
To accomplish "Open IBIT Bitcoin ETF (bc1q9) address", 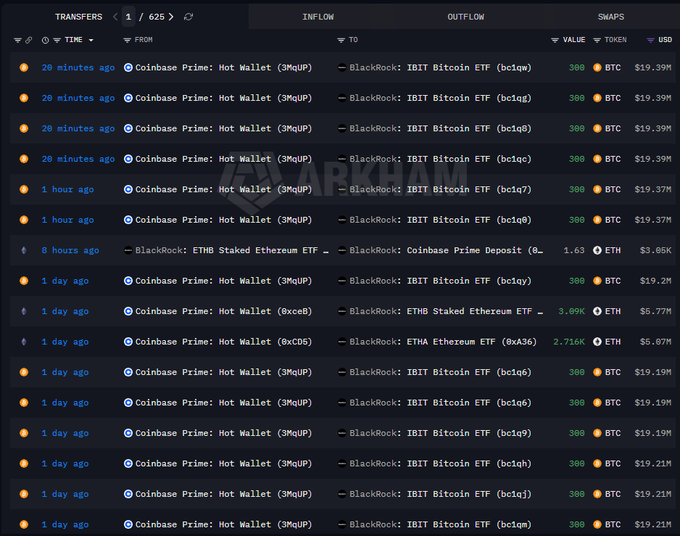I will [469, 433].
